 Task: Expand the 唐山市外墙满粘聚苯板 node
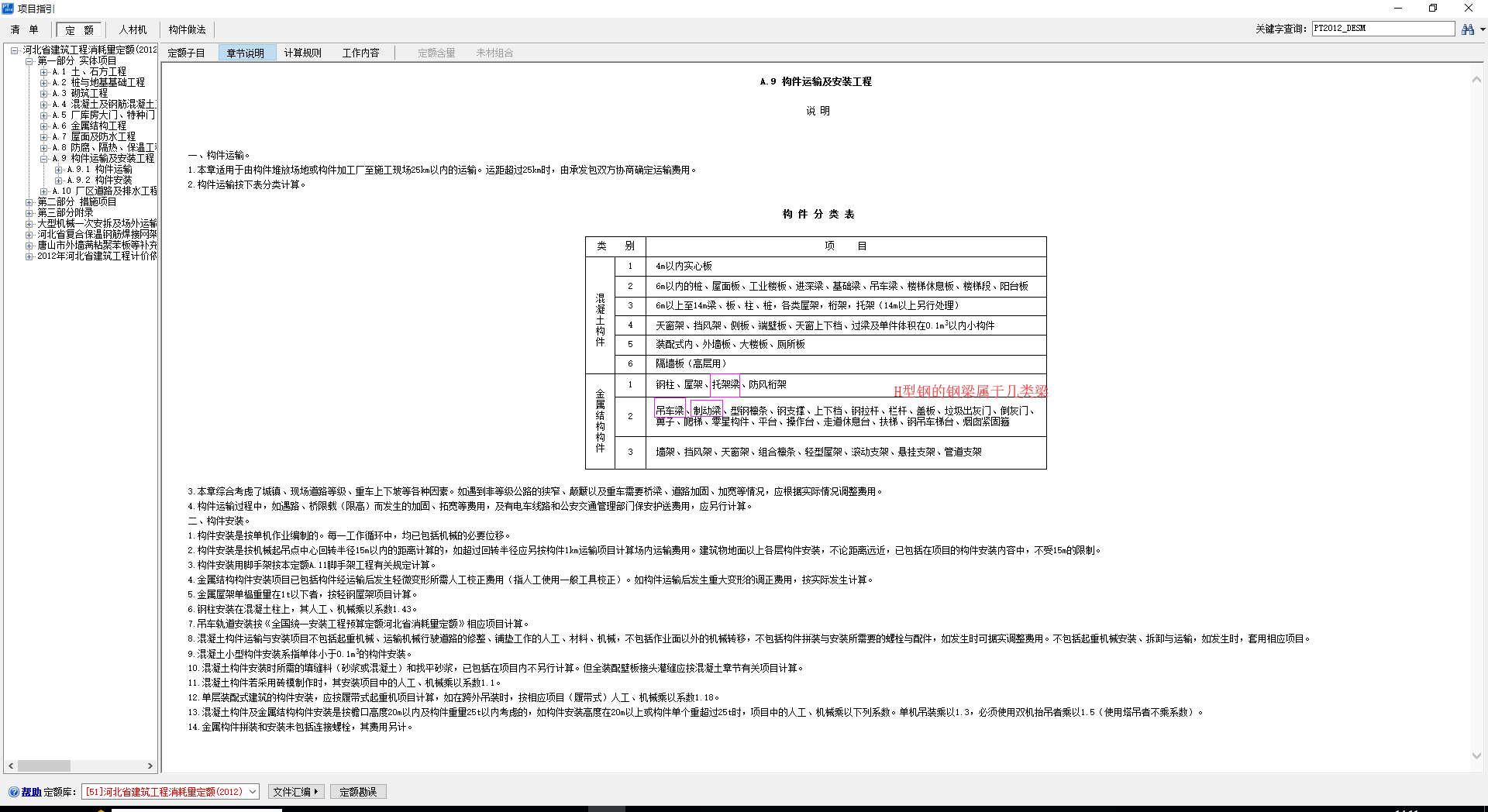click(x=29, y=246)
